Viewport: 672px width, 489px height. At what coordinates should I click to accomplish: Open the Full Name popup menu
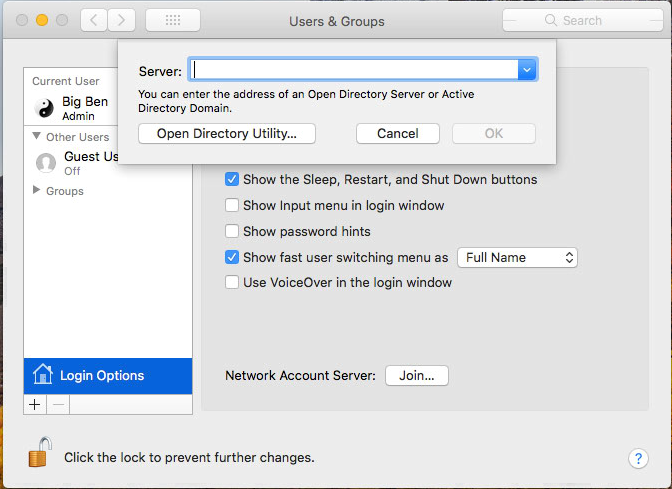517,258
